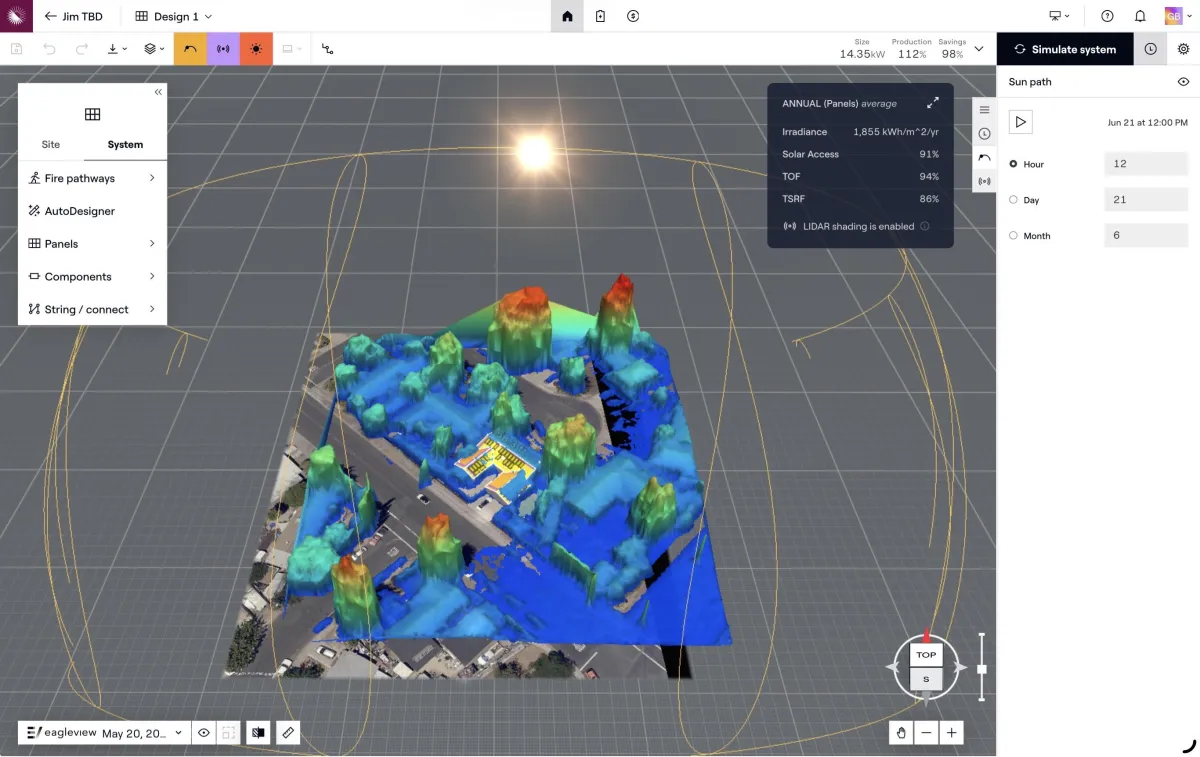Viewport: 1200px width, 757px height.
Task: Expand the Size Production Savings summary
Action: tap(979, 49)
